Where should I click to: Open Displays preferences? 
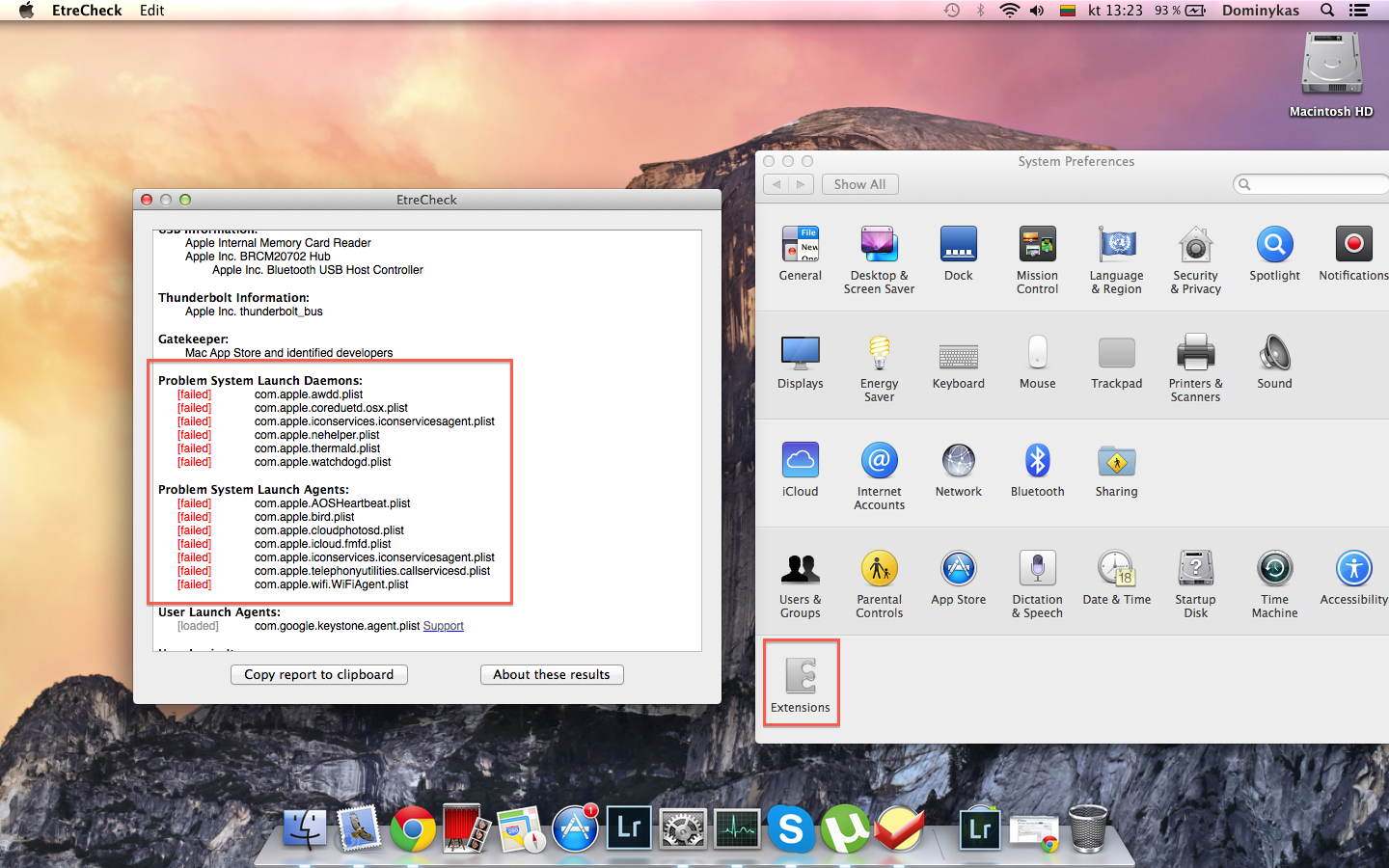[x=800, y=362]
